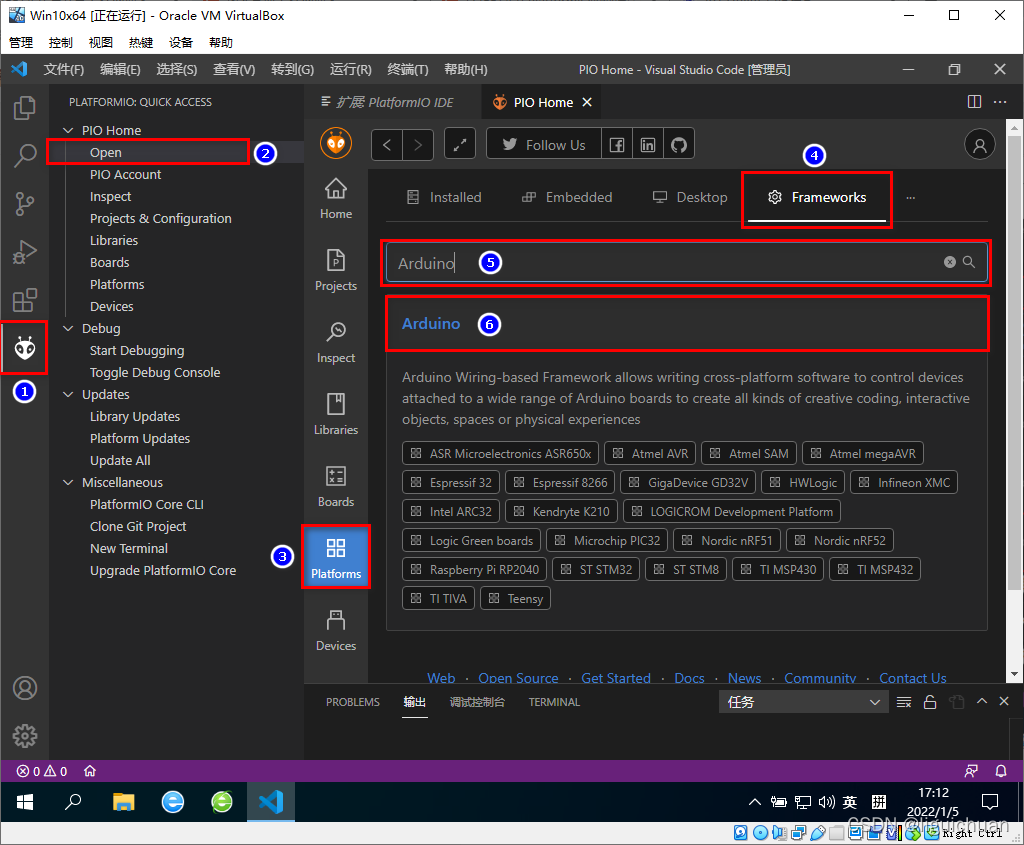Screen dimensions: 1024x845
Task: Open Projects in PIO sidebar
Action: tap(336, 271)
